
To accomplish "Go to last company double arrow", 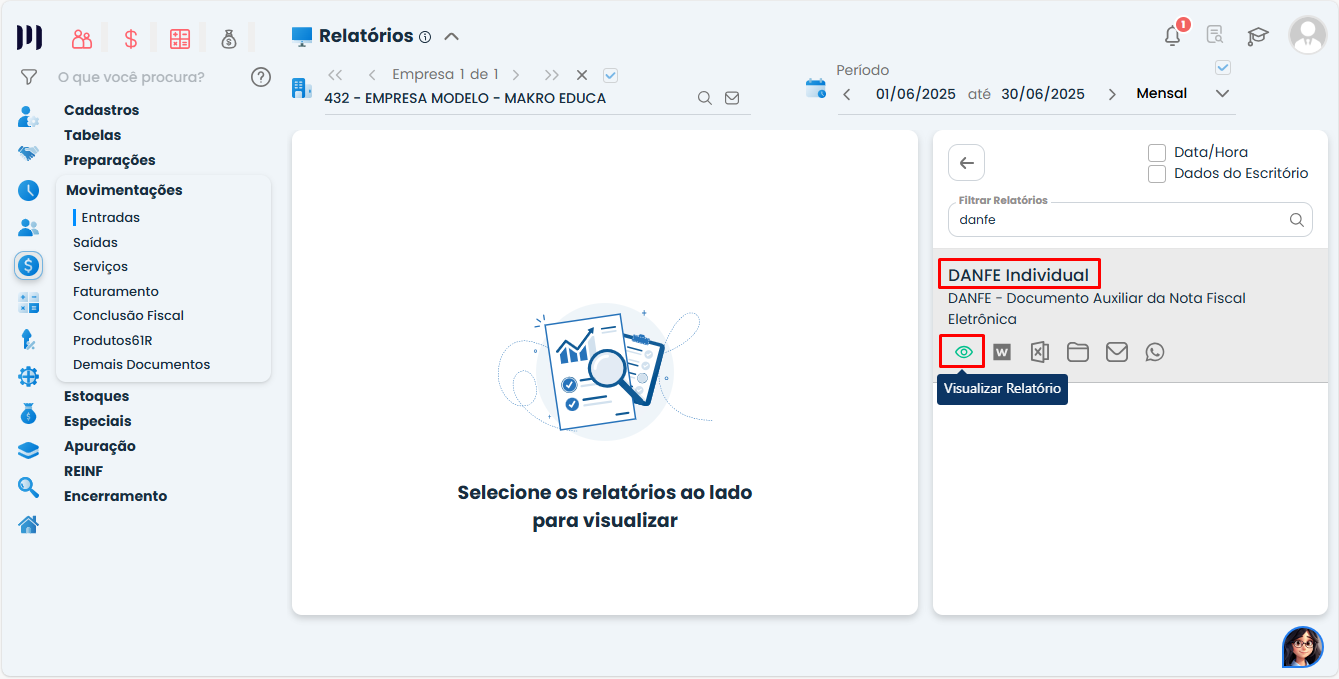I will [552, 75].
